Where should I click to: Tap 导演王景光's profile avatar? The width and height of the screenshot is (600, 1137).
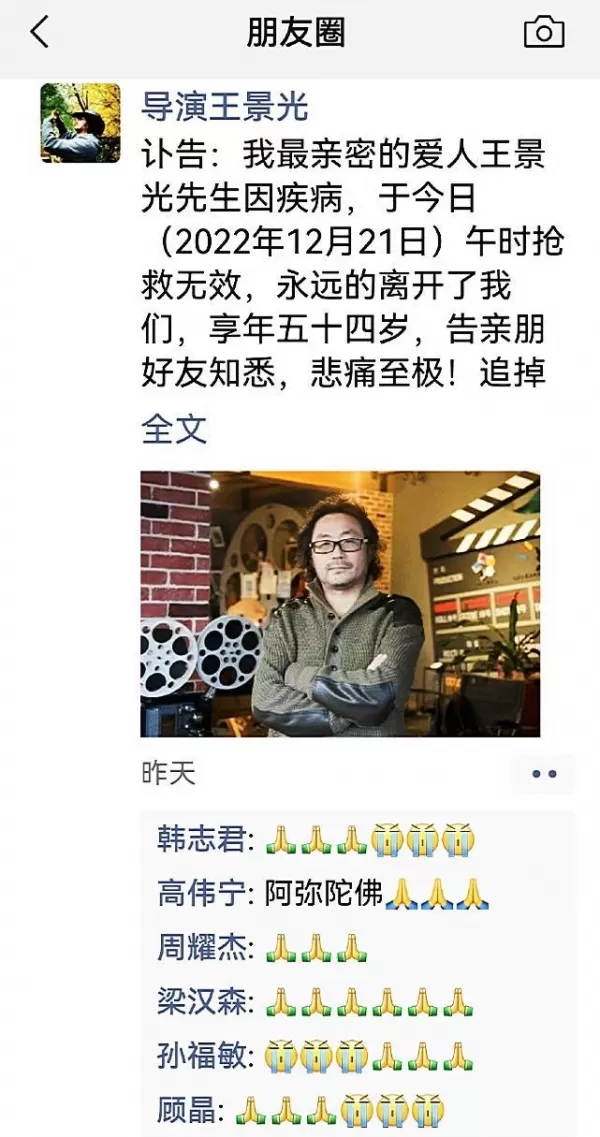[x=81, y=123]
